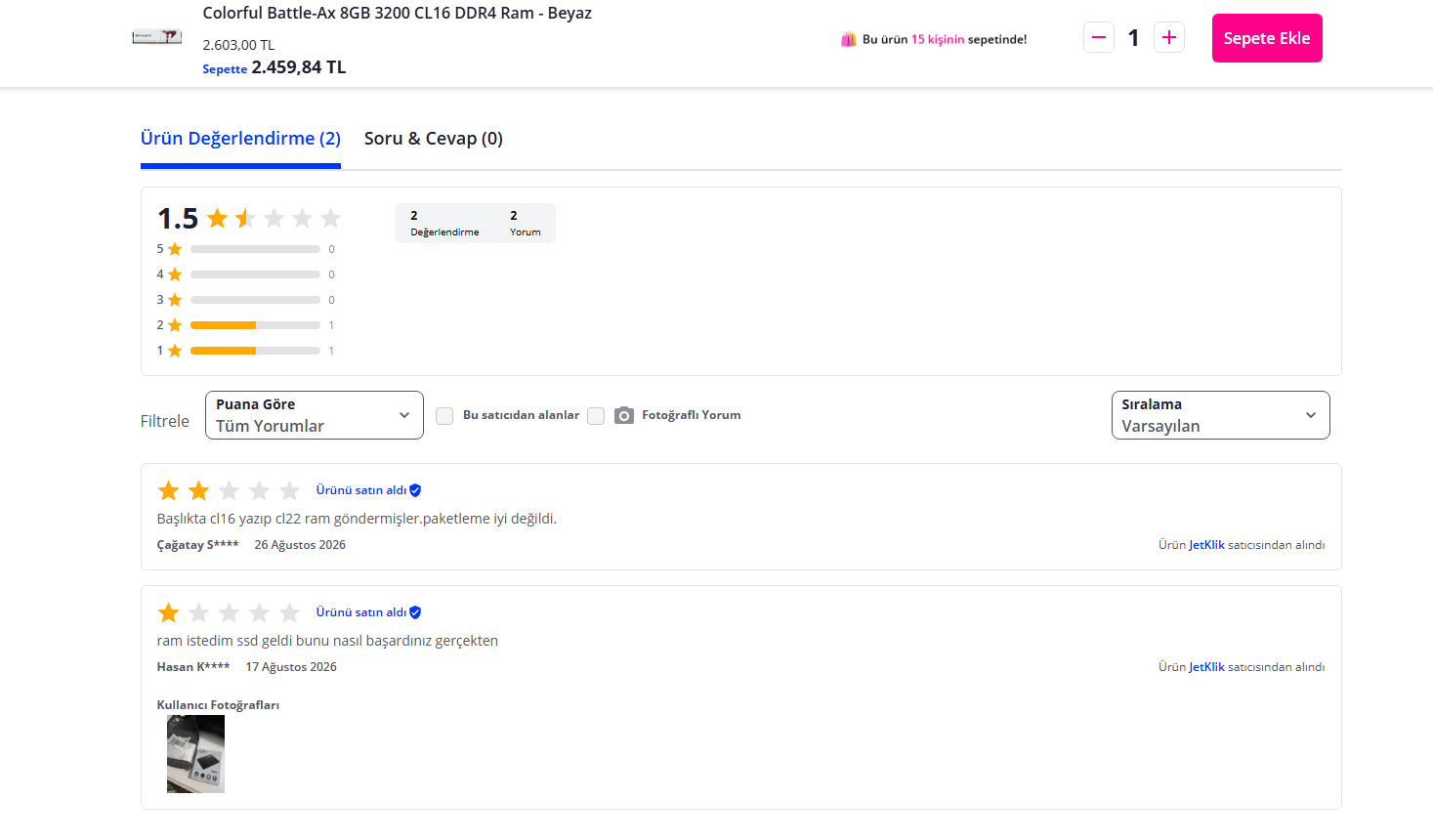Open JetKlik seller link in Çağatay's review

tap(1206, 545)
